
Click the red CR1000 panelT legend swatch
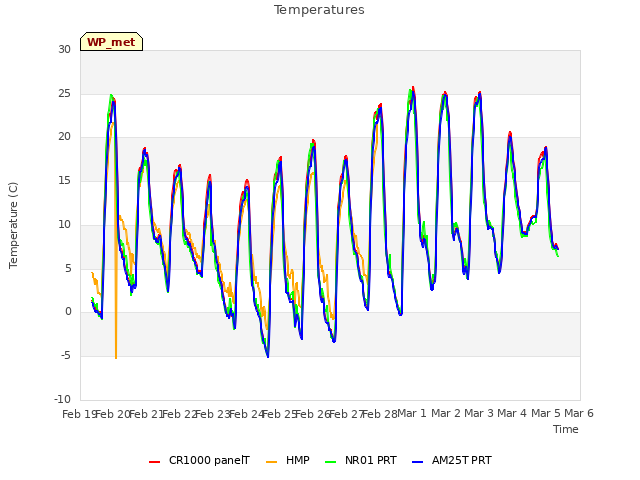click(x=155, y=462)
